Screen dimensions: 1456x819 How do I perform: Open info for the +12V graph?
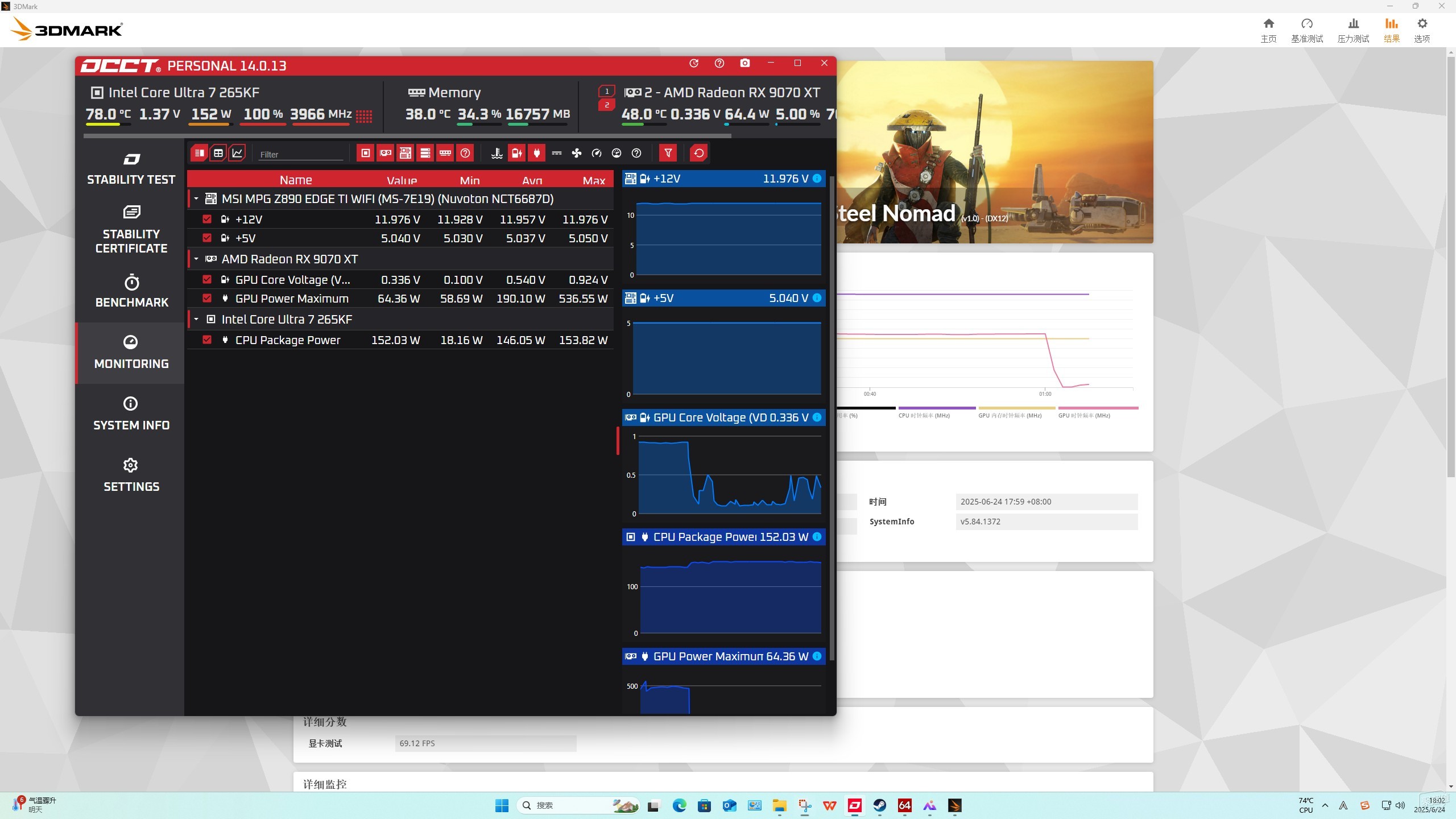coord(817,179)
